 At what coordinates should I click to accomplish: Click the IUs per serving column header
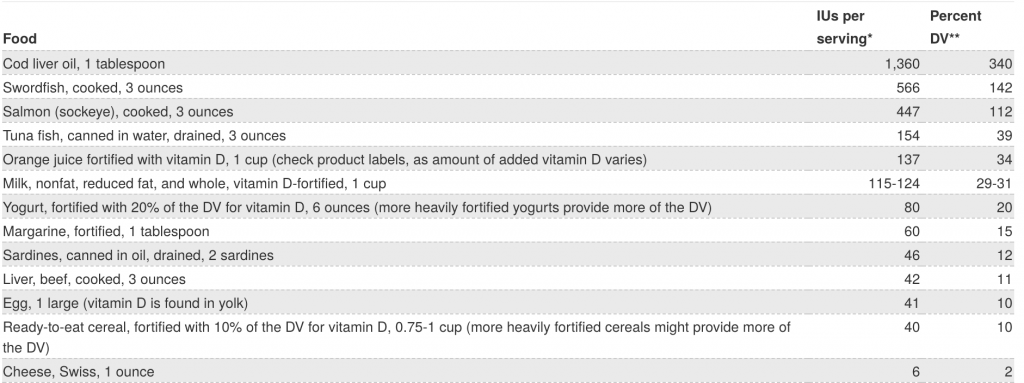844,27
